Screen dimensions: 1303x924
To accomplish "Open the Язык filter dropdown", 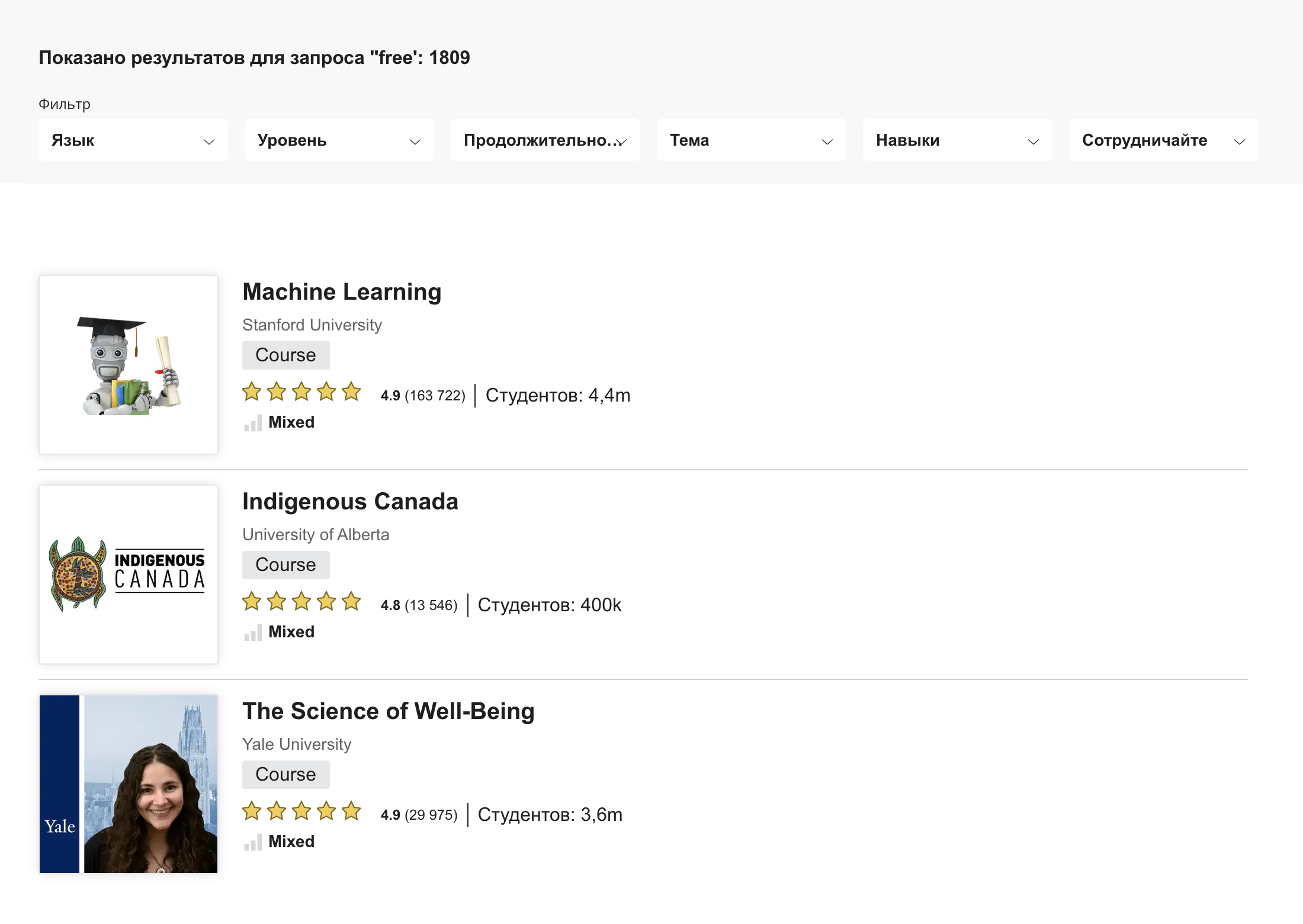I will tap(133, 140).
